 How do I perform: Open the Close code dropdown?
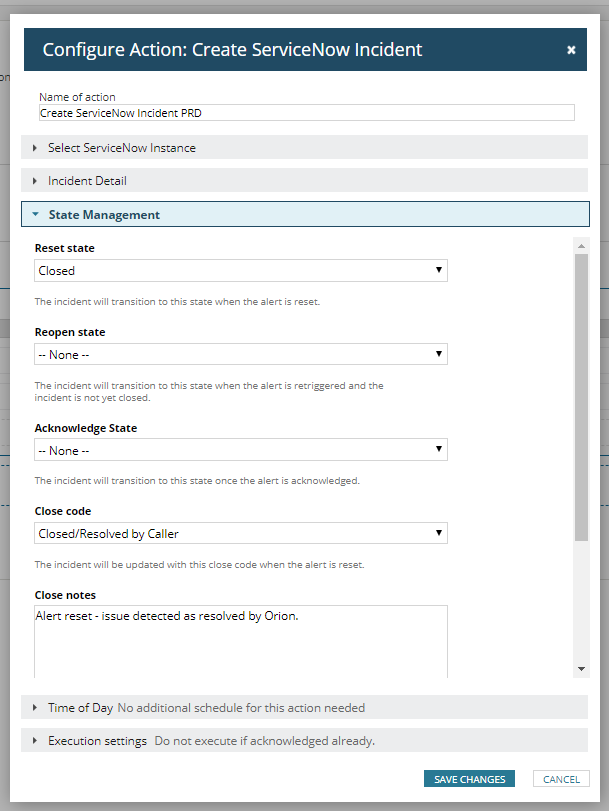point(241,533)
